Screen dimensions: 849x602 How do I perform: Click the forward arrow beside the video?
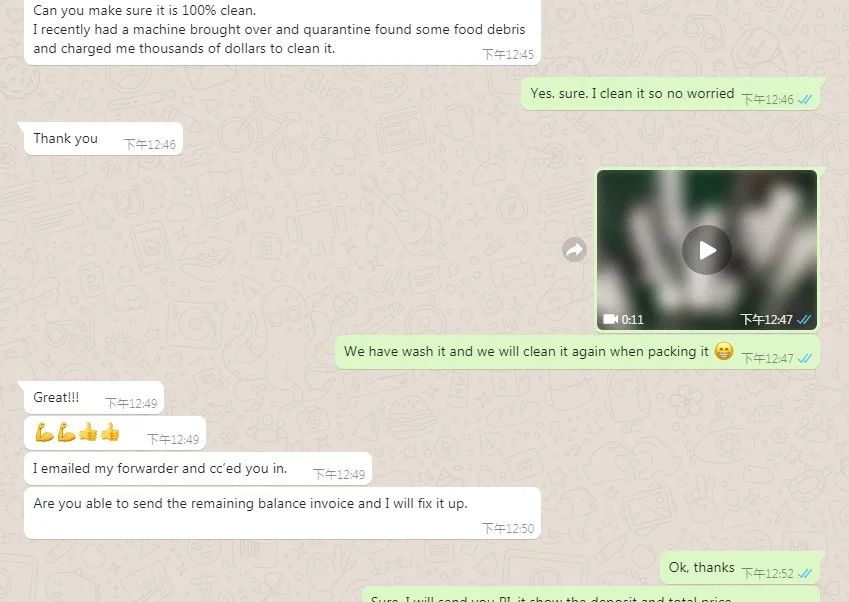[x=574, y=250]
